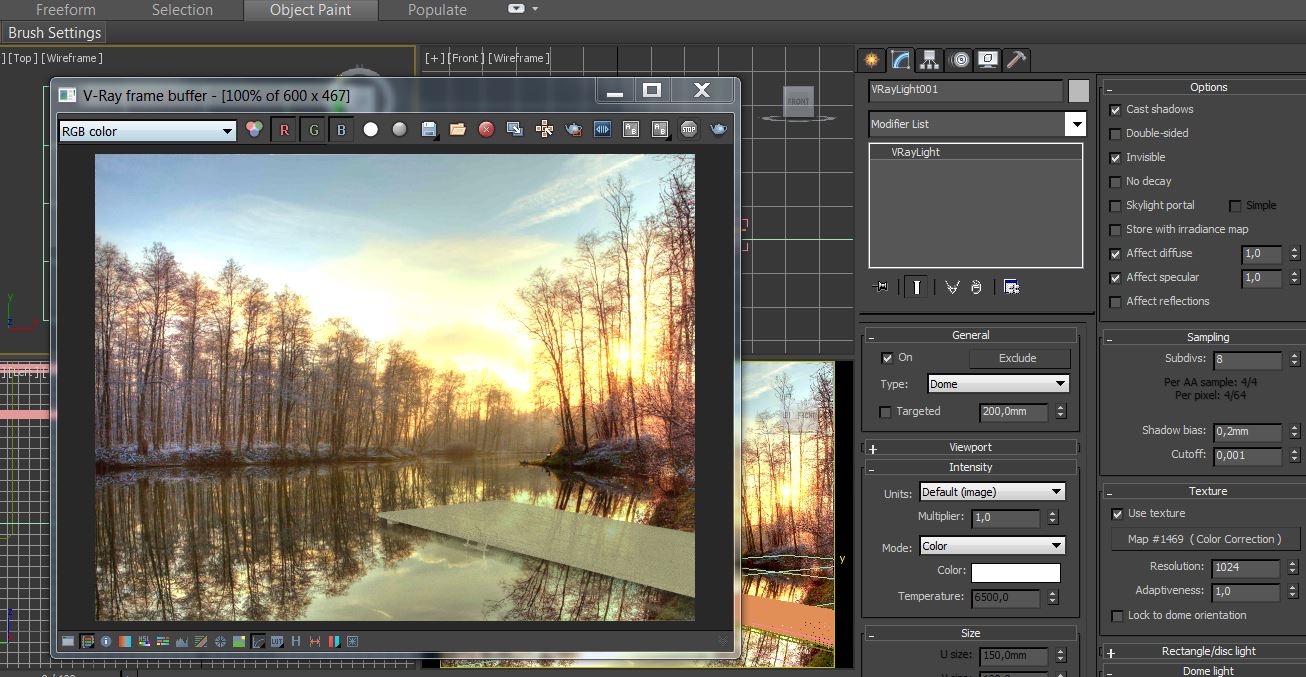Click the white light Color swatch
Image resolution: width=1306 pixels, height=677 pixels.
tap(1015, 572)
